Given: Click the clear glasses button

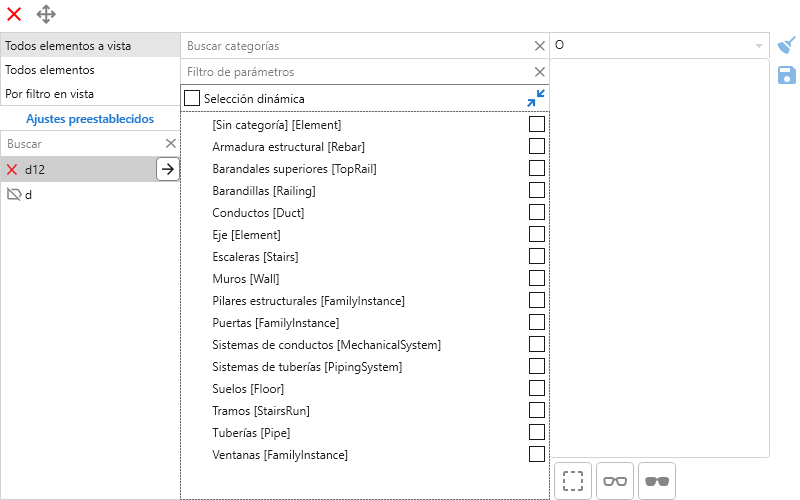Looking at the screenshot, I should (x=615, y=481).
